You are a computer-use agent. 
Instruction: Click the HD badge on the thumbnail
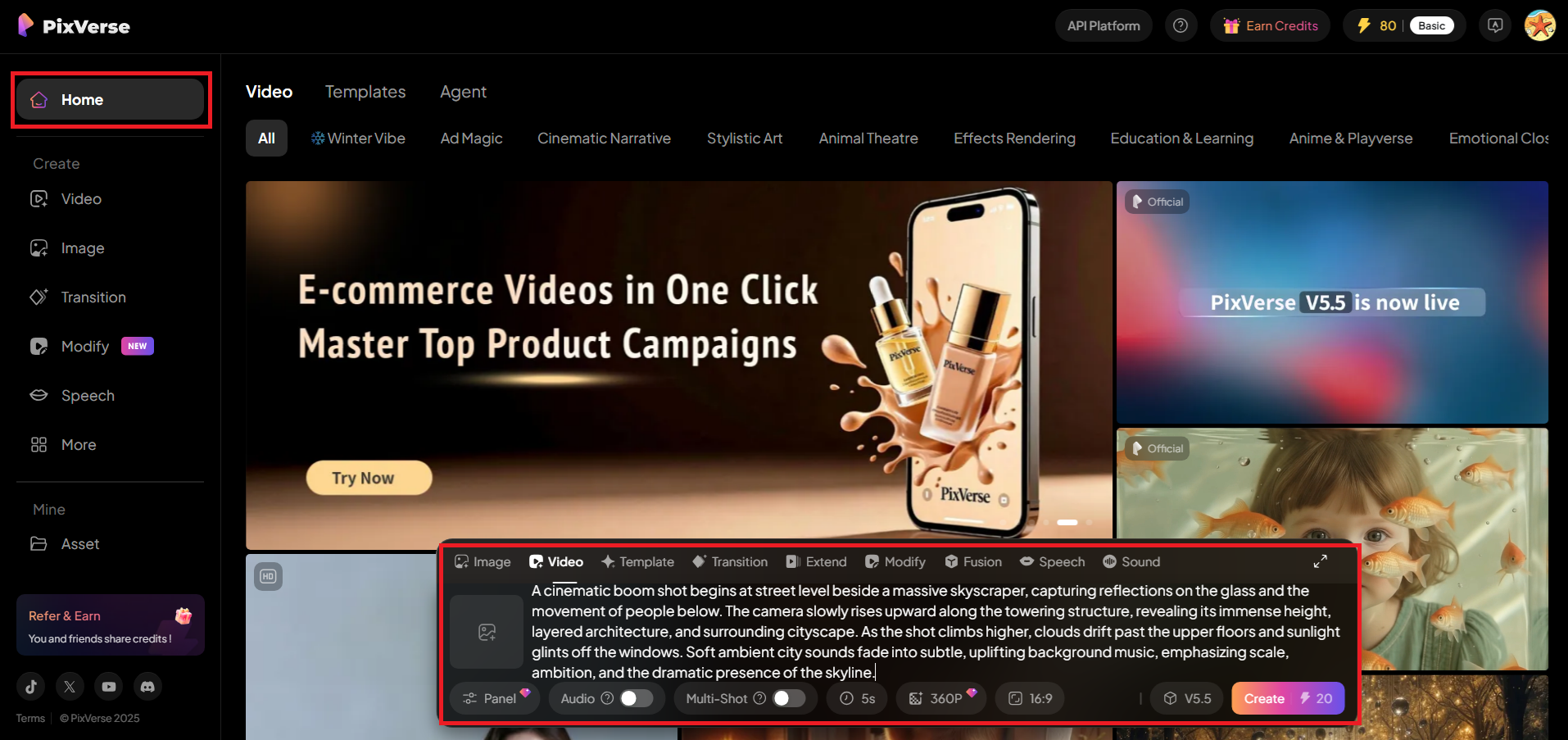(x=268, y=576)
